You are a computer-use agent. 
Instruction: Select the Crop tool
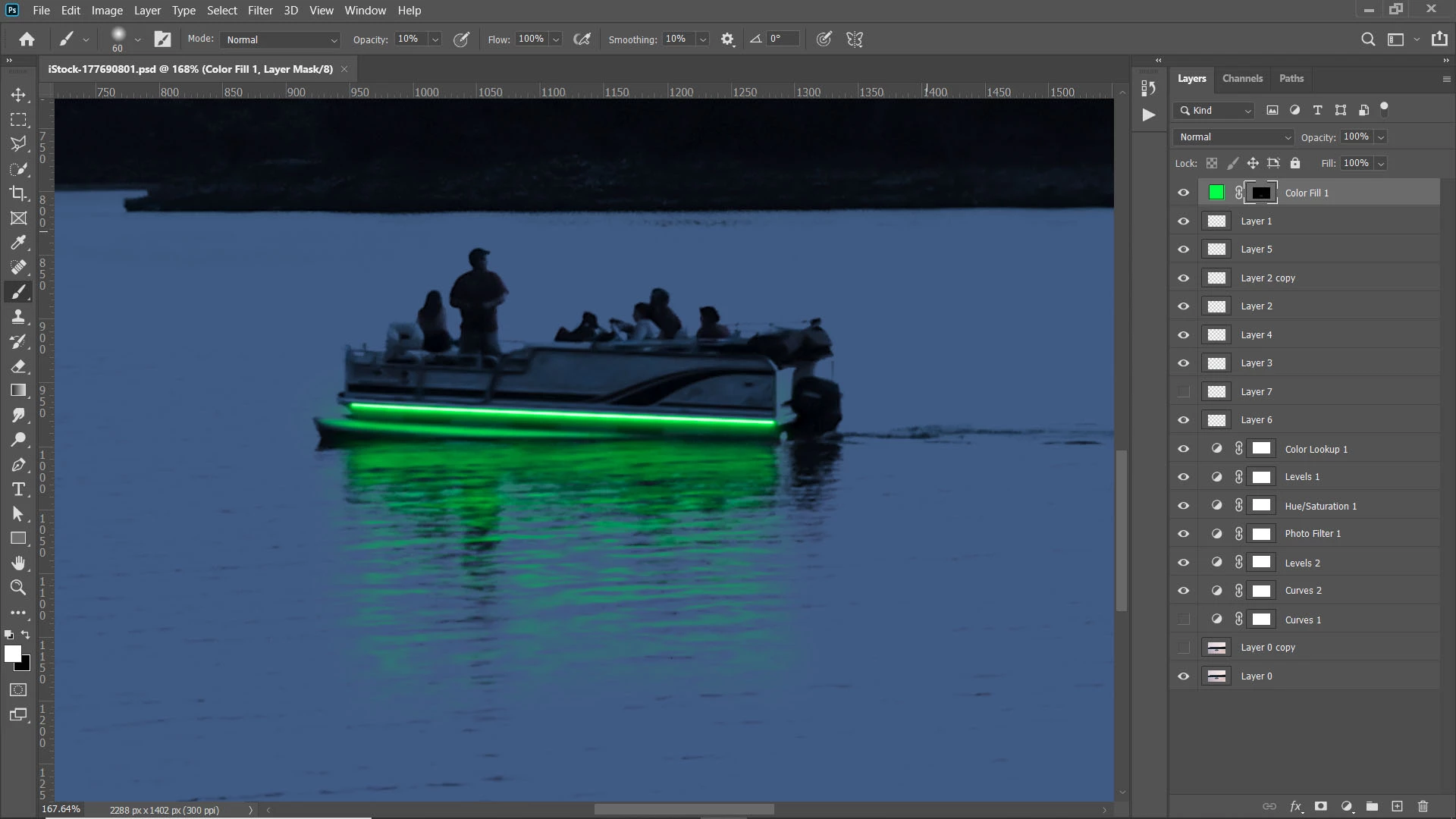(18, 193)
